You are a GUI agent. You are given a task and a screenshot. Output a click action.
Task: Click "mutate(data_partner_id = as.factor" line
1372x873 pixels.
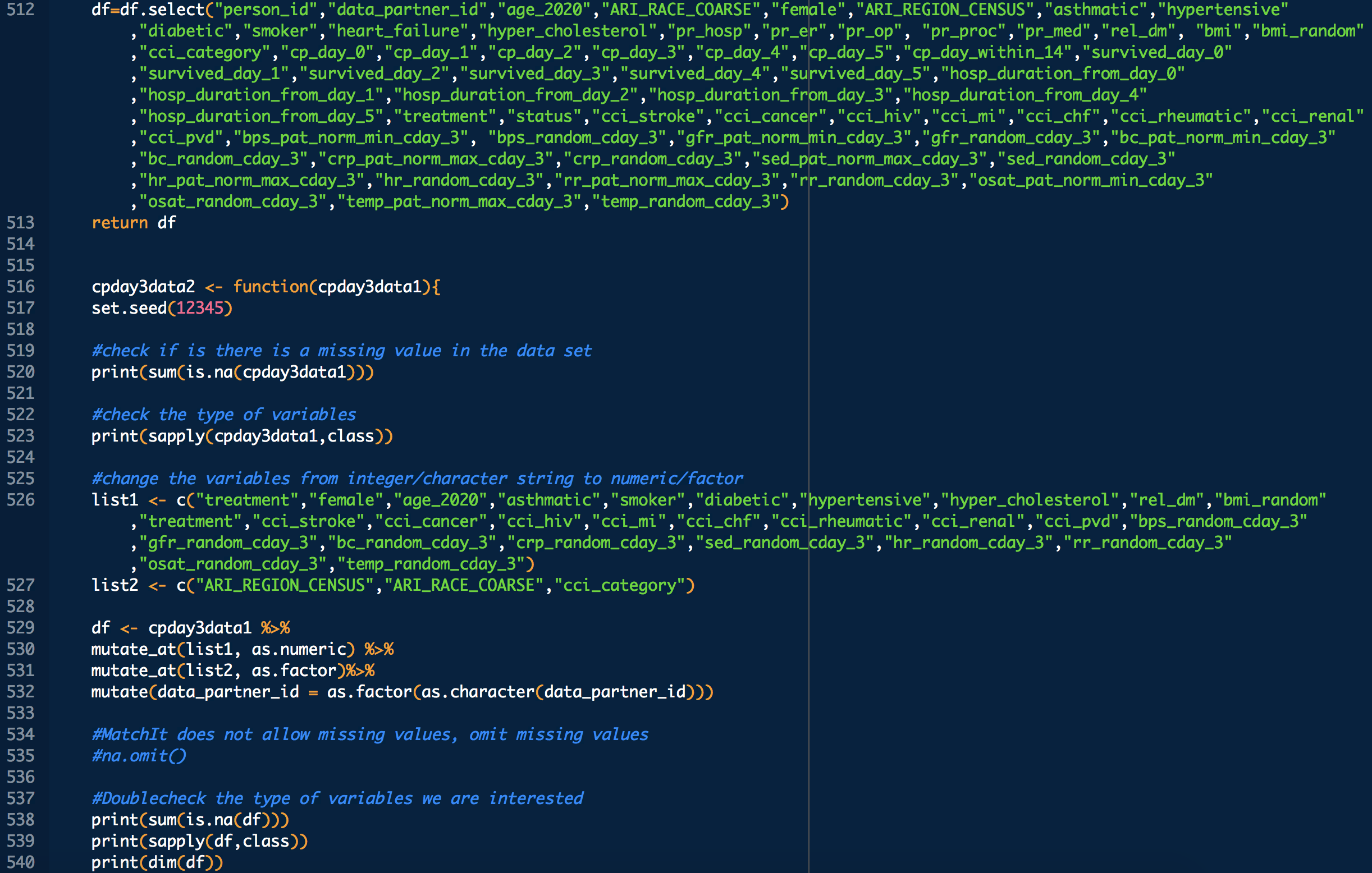[403, 692]
